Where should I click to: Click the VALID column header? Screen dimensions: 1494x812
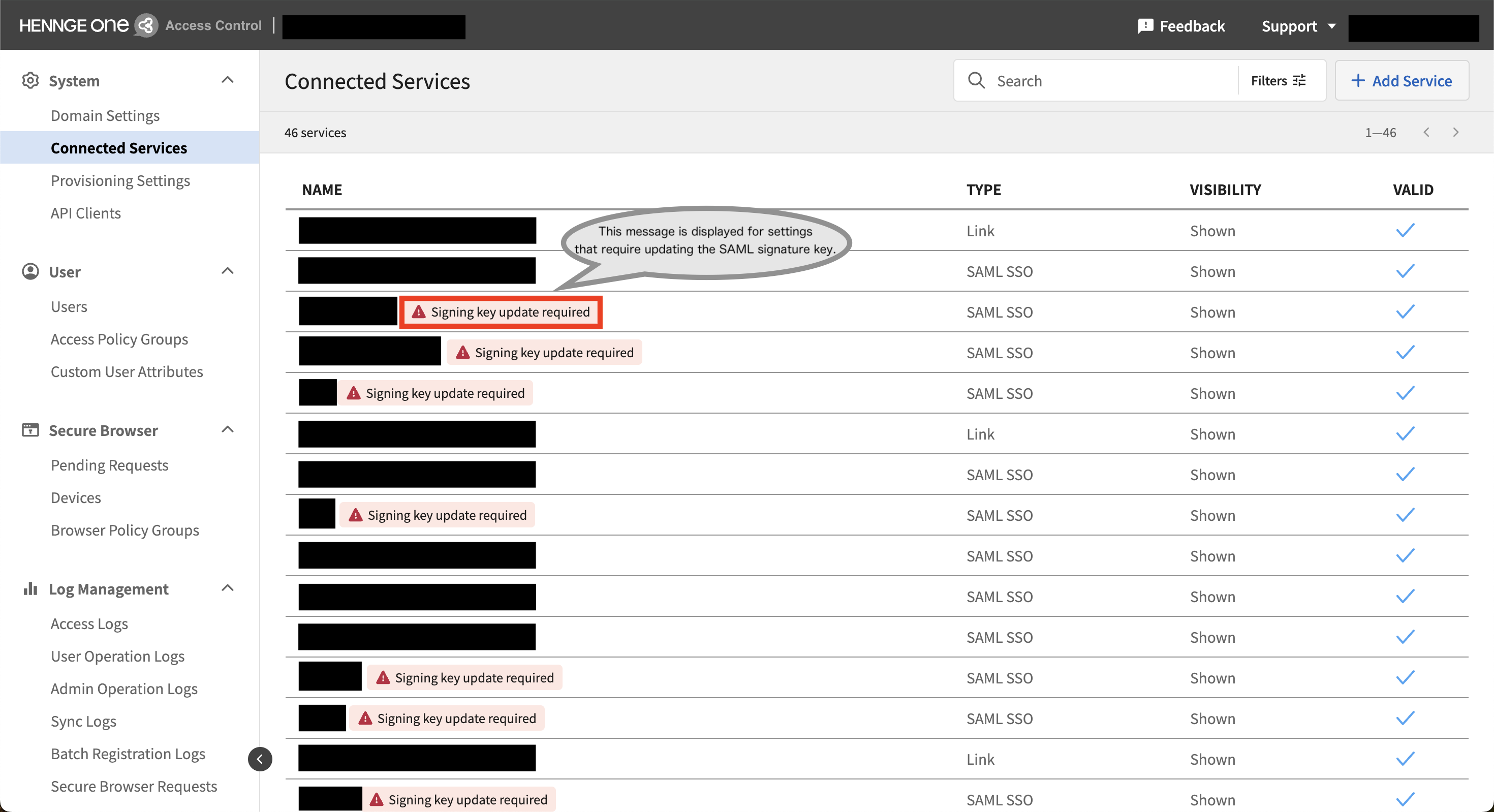tap(1413, 190)
